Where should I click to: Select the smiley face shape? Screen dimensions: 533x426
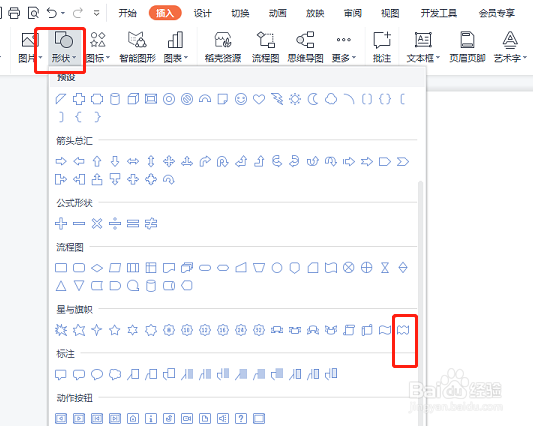[x=241, y=99]
